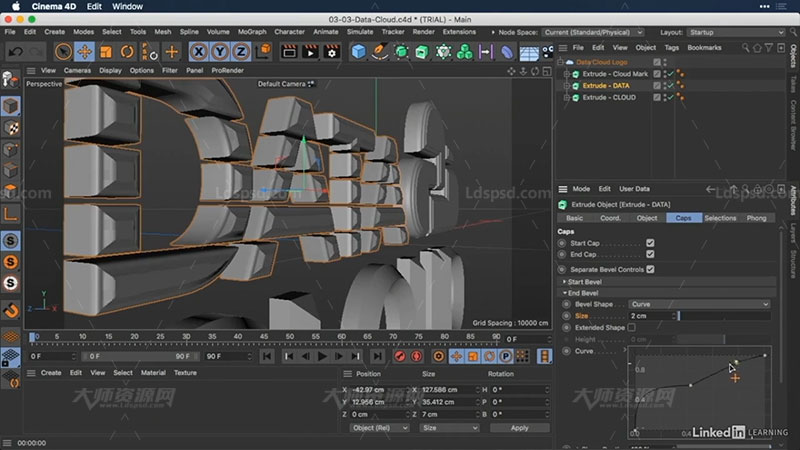Open the green Cloner MoGraph icon

pos(464,52)
